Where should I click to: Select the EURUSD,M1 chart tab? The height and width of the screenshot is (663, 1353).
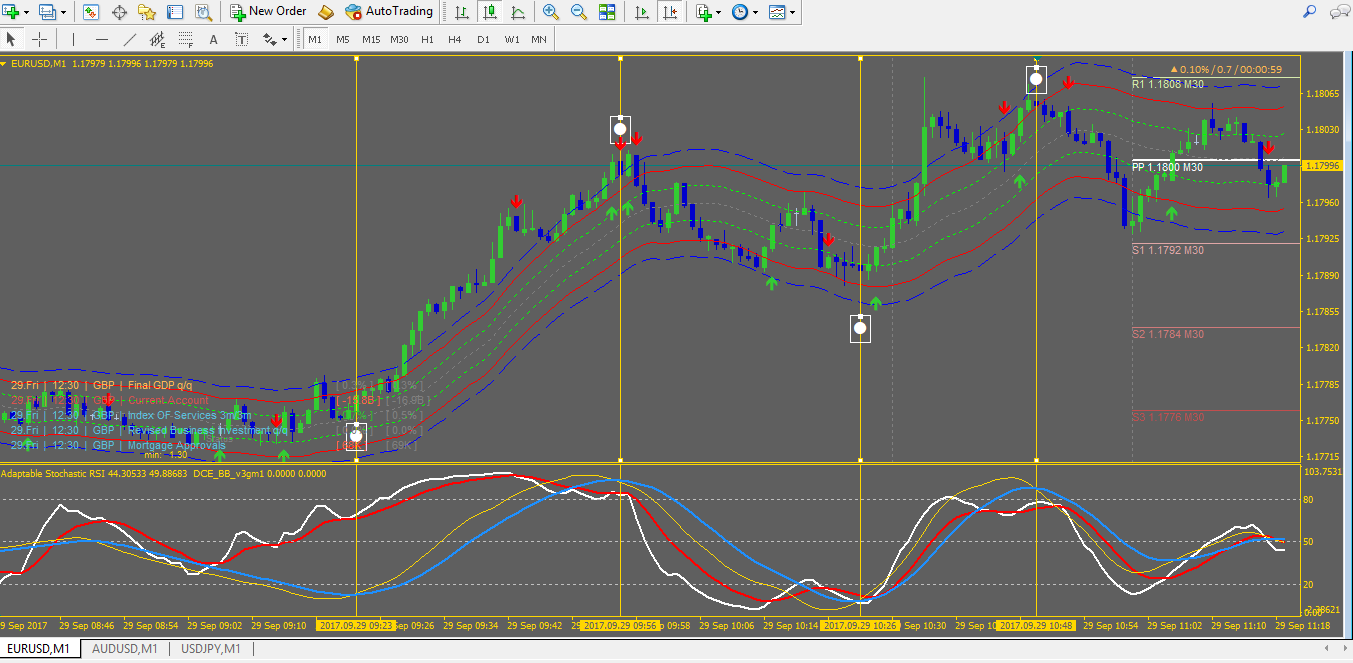click(39, 649)
